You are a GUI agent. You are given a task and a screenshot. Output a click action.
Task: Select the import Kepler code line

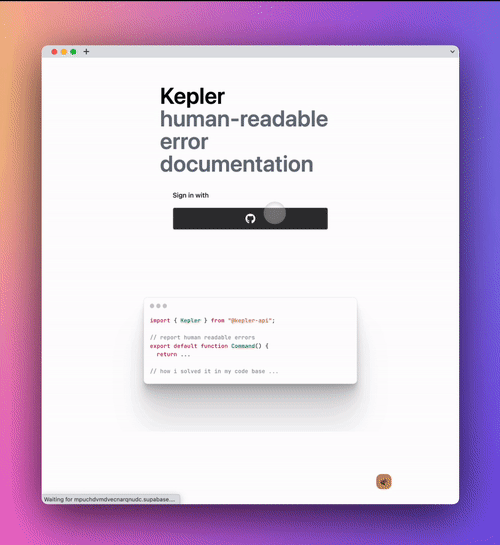tap(212, 320)
